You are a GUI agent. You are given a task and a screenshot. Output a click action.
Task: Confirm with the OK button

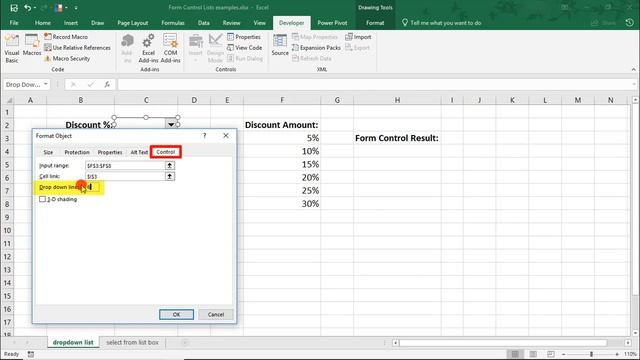176,314
